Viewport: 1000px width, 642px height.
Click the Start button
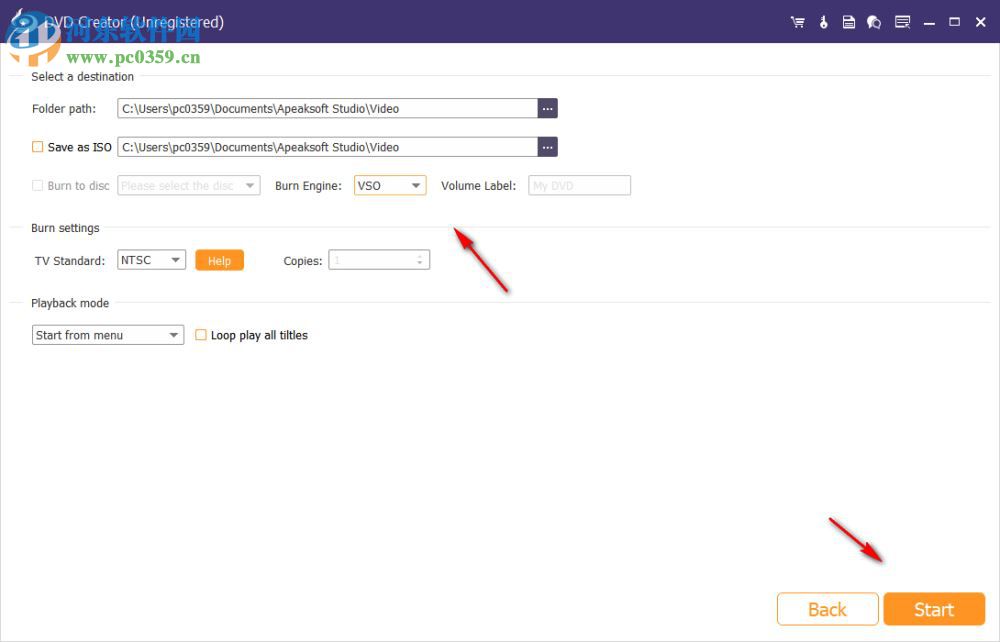coord(934,608)
